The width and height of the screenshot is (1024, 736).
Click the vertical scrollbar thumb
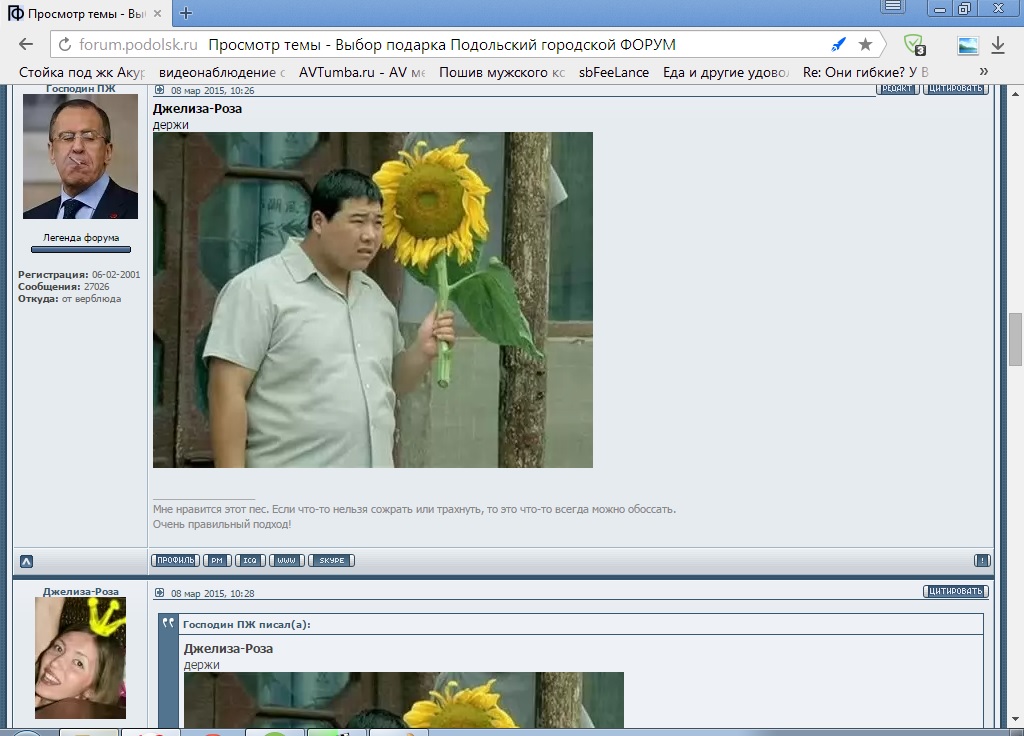coord(1015,339)
